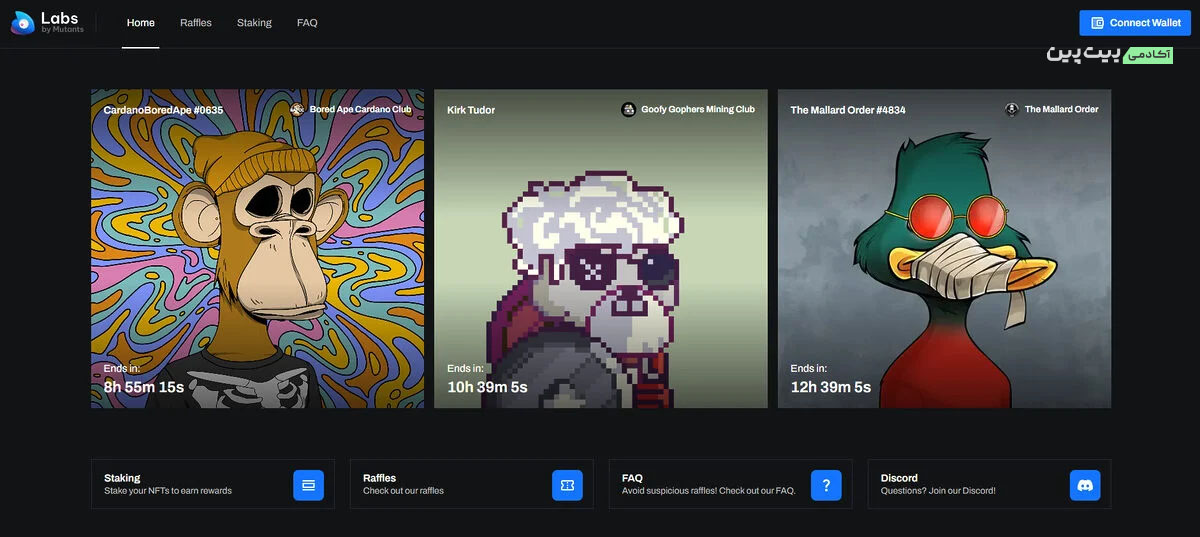Open the CardanoBoredApe #0635 raffle image
The width and height of the screenshot is (1200, 537).
point(257,249)
